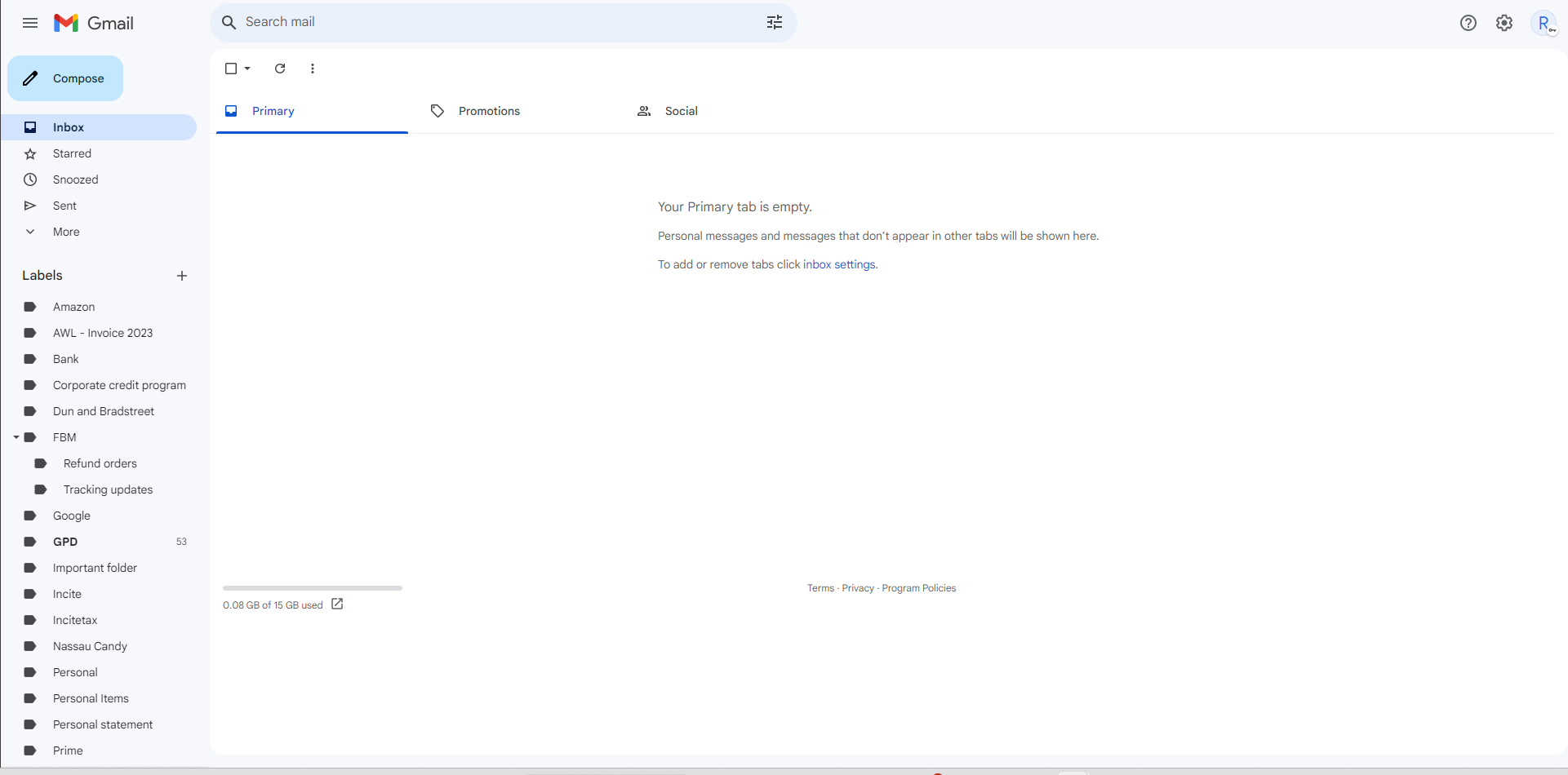Image resolution: width=1568 pixels, height=775 pixels.
Task: Click the pencil icon on Compose
Action: 30,78
